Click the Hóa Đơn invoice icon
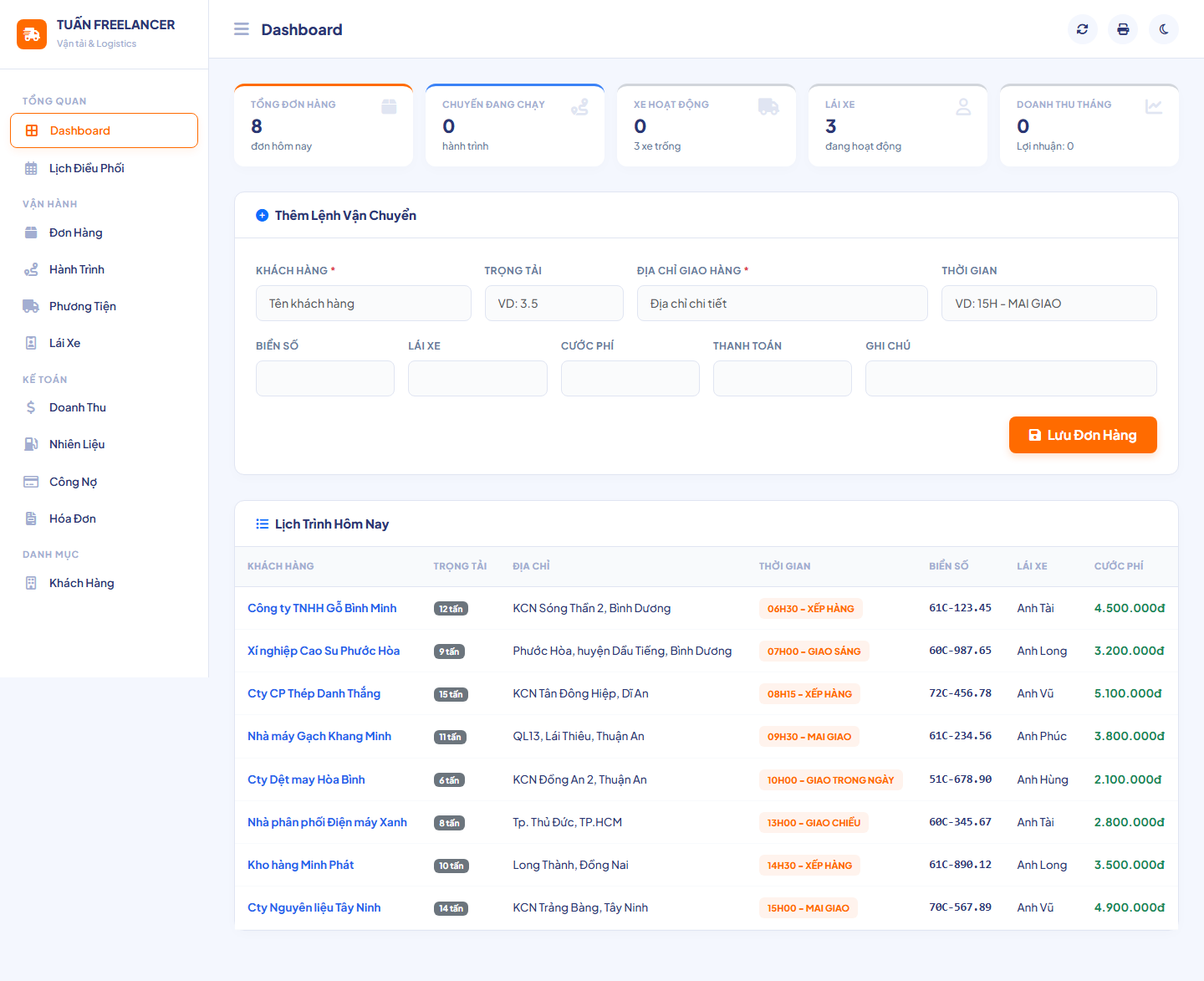The width and height of the screenshot is (1204, 981). coord(31,519)
